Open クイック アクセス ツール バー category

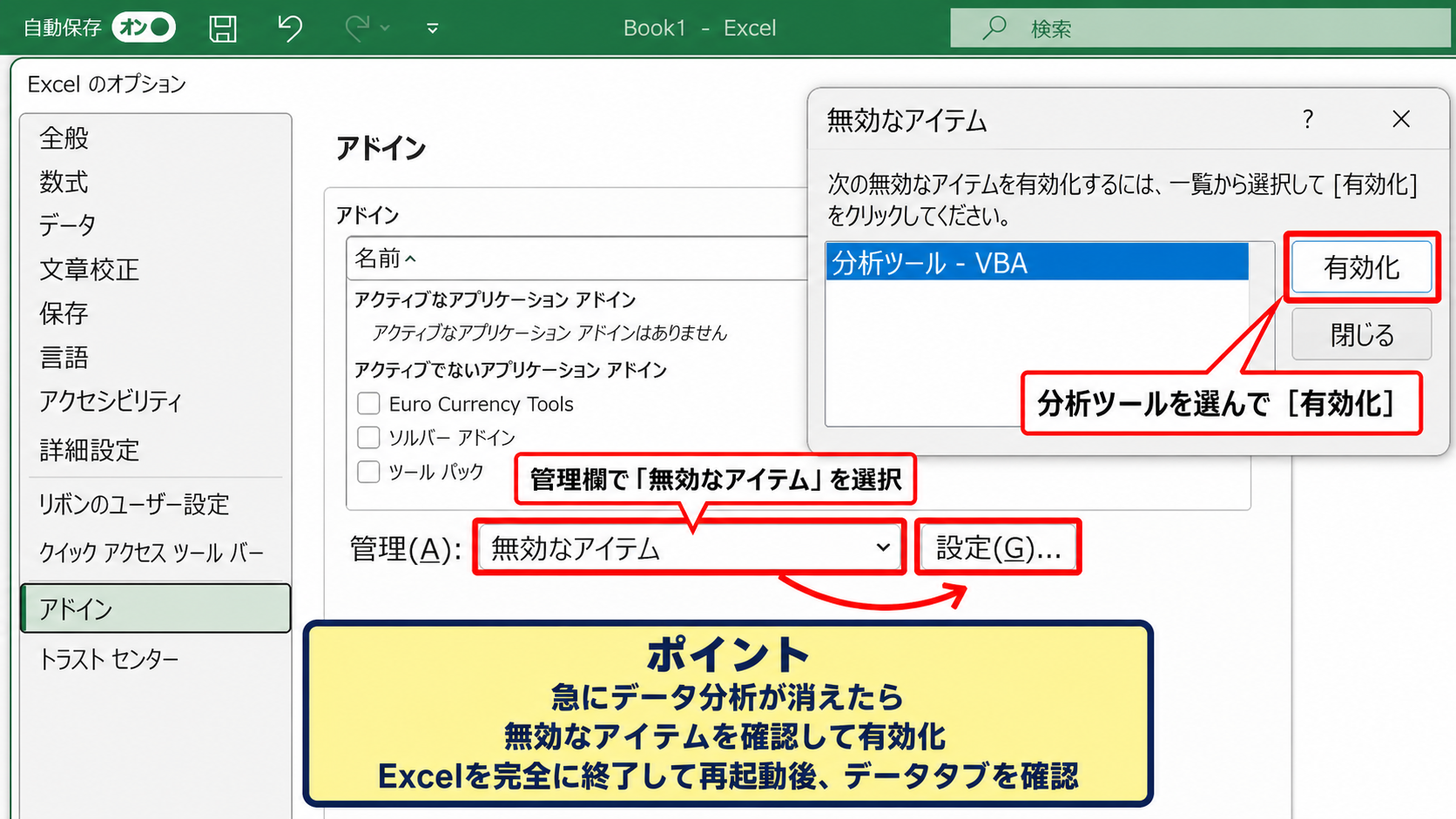(x=151, y=553)
